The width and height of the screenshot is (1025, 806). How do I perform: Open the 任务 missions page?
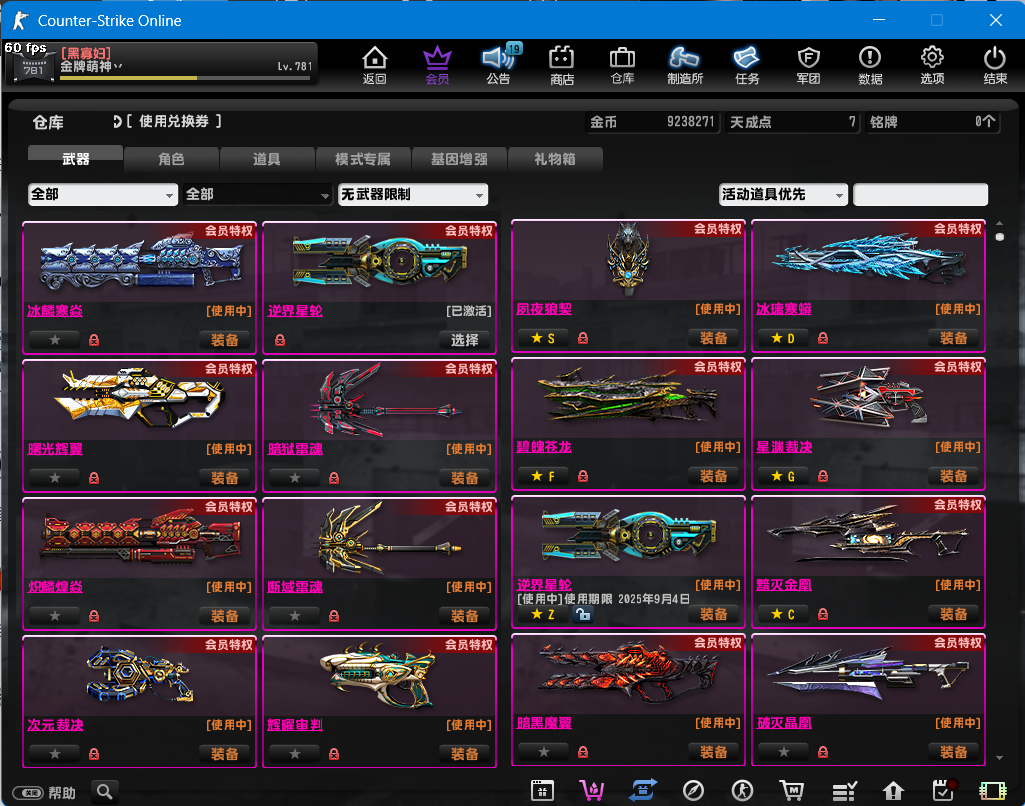(x=747, y=65)
